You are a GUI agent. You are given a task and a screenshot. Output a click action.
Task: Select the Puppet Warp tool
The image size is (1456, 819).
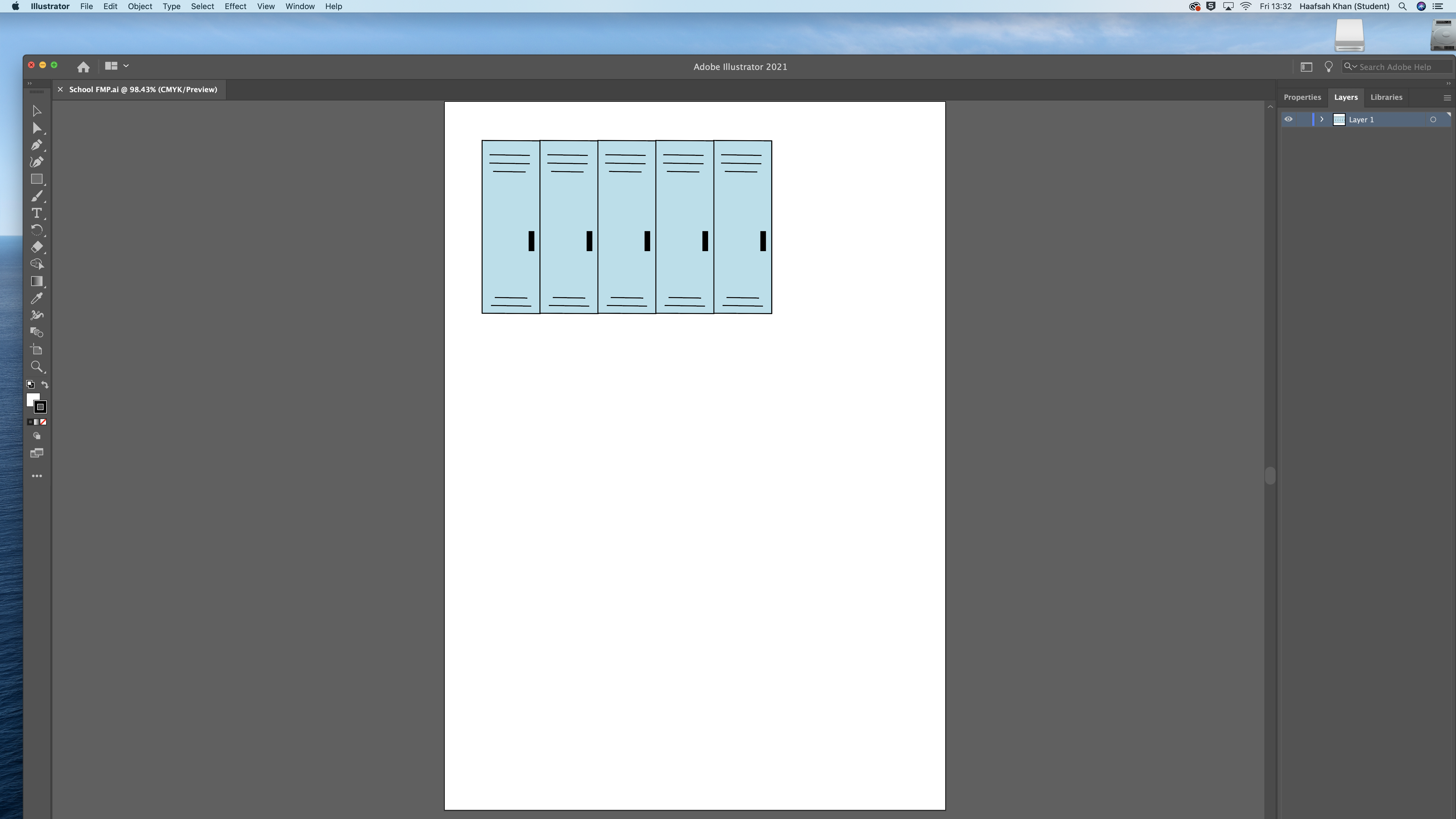37,315
